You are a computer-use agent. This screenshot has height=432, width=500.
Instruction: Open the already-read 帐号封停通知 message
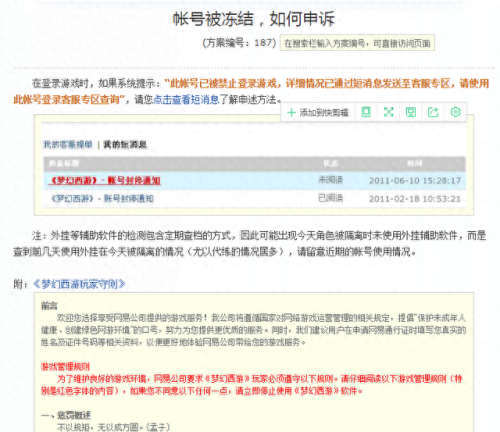tap(102, 198)
